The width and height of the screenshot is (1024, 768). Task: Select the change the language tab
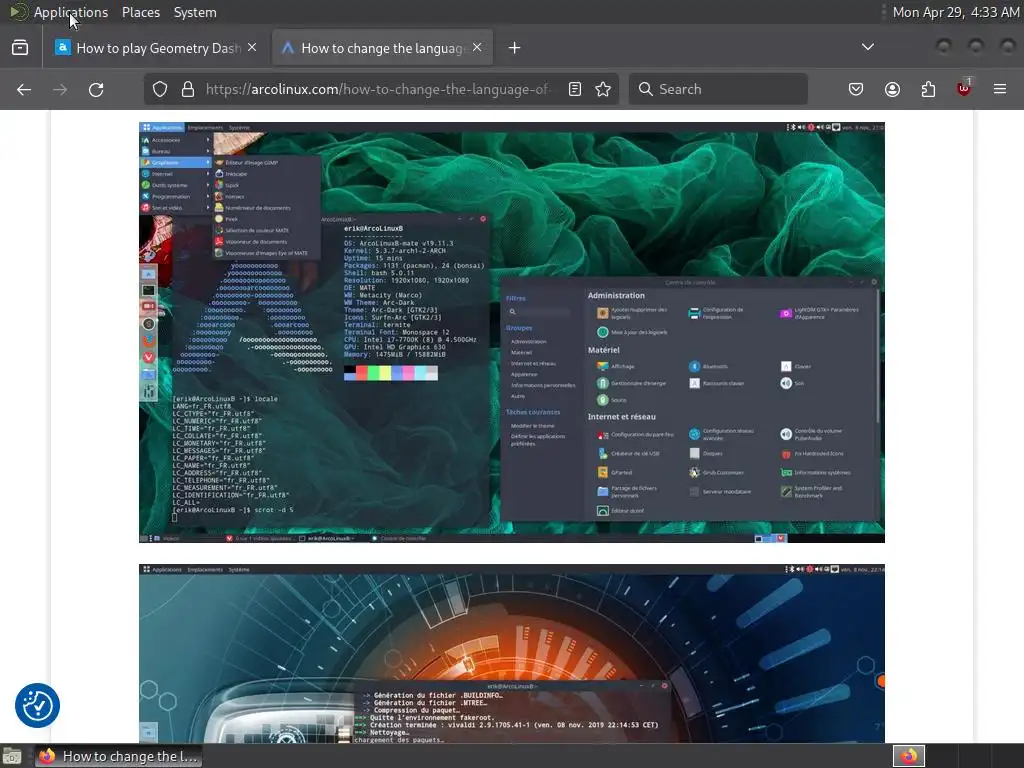(x=382, y=48)
